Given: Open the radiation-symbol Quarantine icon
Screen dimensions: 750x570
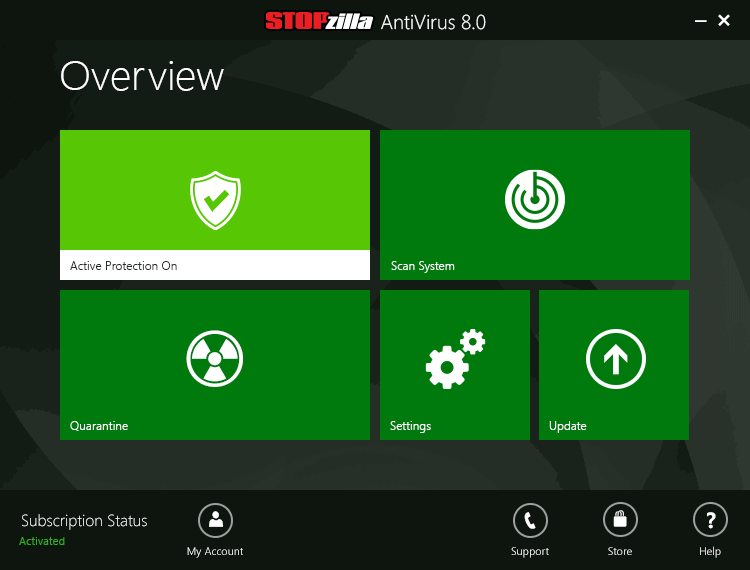Looking at the screenshot, I should [x=215, y=359].
